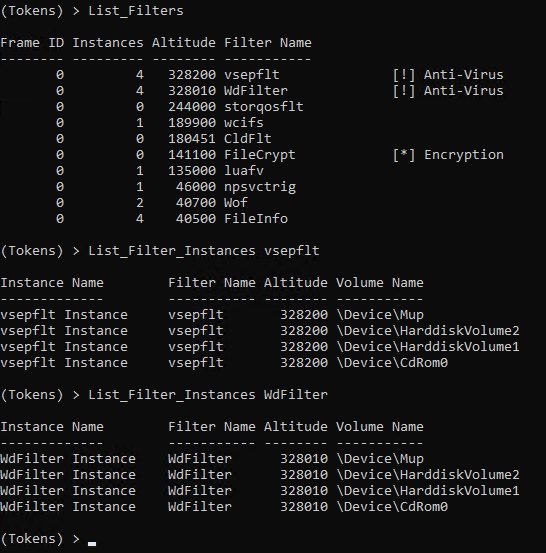Screen dimensions: 546x553
Task: Click the List_Filter_Instances WdFilter command line
Action: click(208, 395)
